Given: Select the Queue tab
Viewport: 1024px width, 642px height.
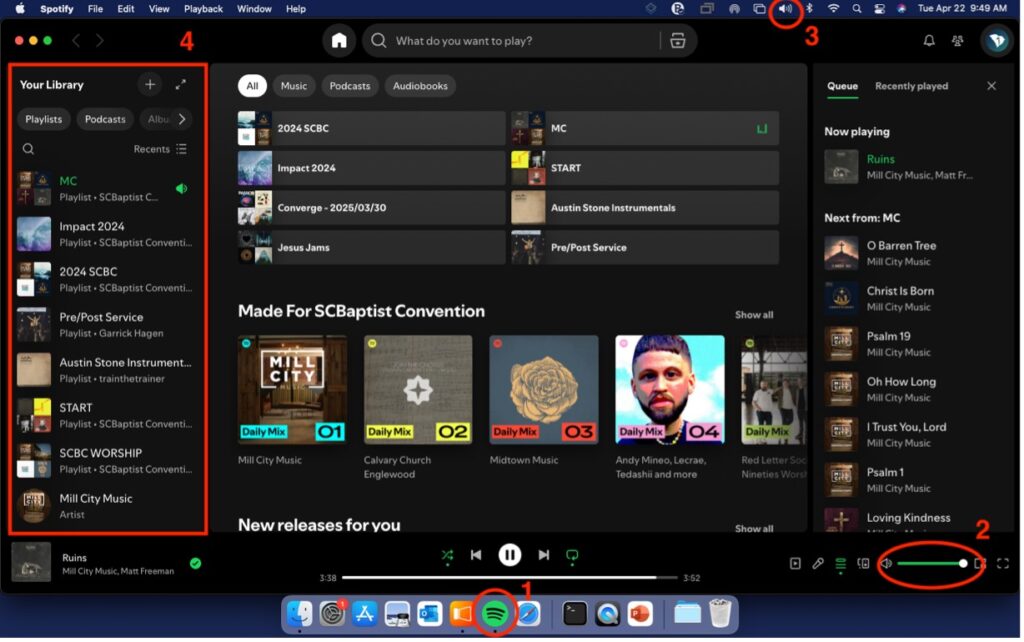Looking at the screenshot, I should pyautogui.click(x=842, y=86).
